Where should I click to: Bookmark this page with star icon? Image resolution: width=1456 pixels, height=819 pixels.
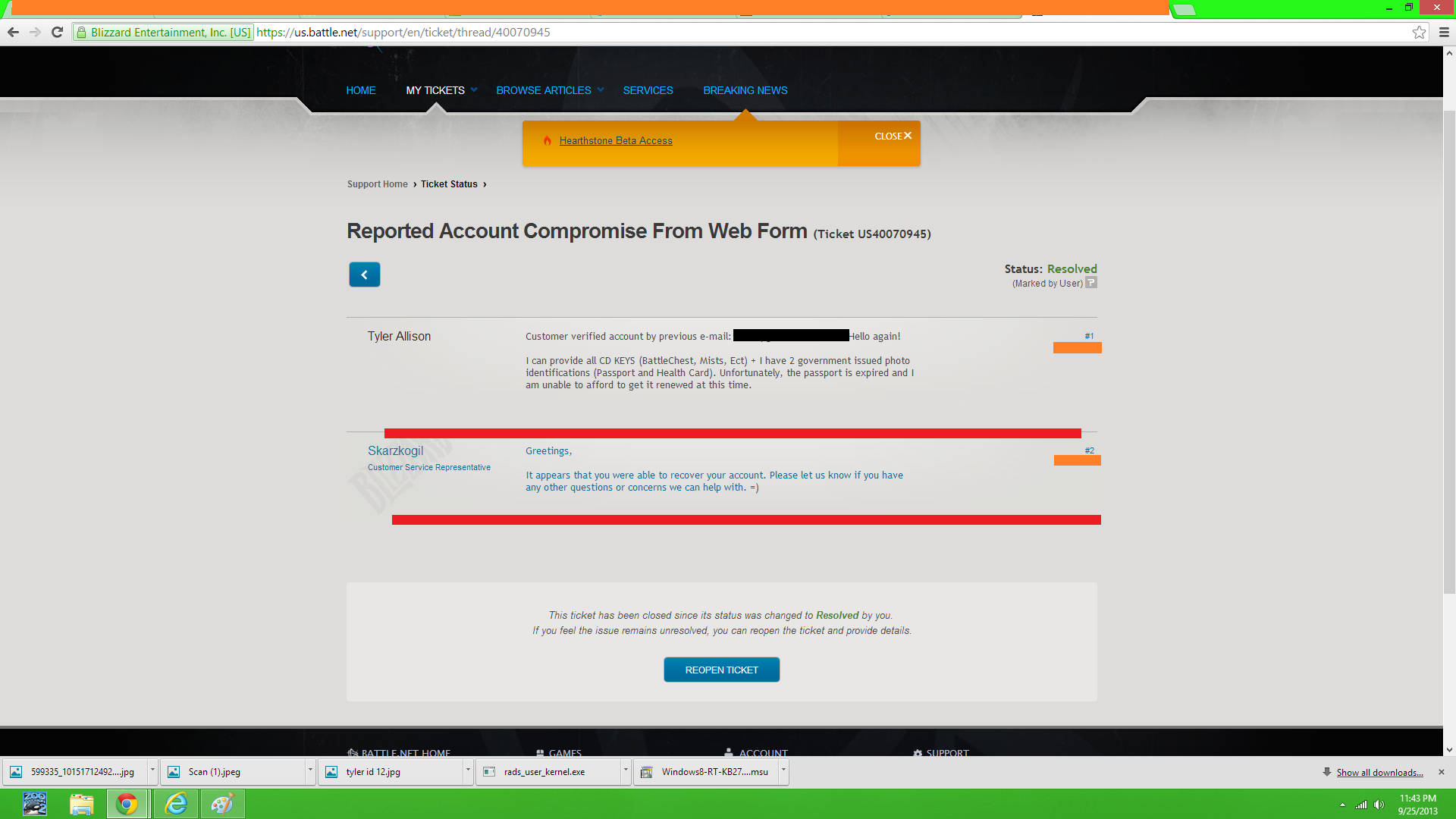point(1419,32)
